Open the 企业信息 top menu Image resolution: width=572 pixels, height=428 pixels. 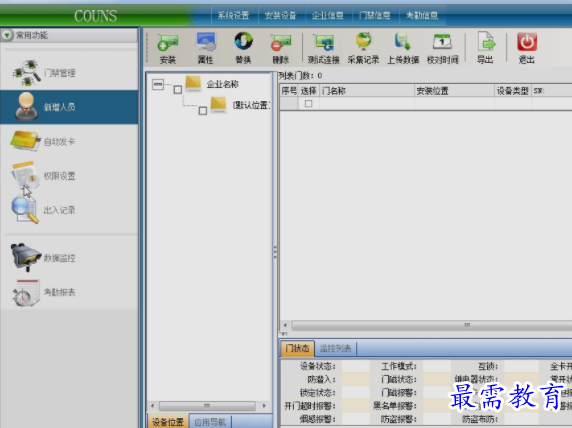tap(328, 15)
